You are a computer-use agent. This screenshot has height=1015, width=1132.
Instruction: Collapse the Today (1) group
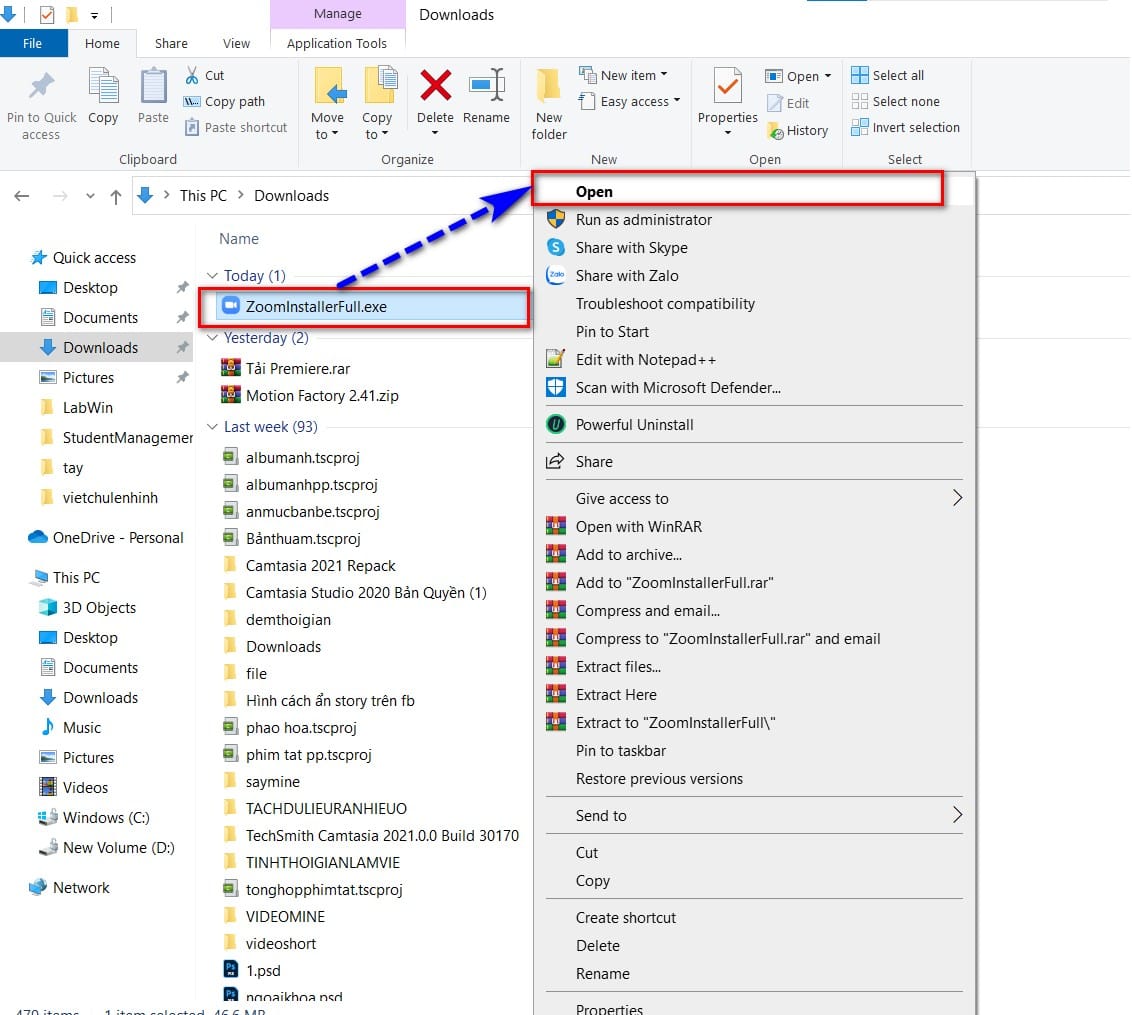point(212,276)
